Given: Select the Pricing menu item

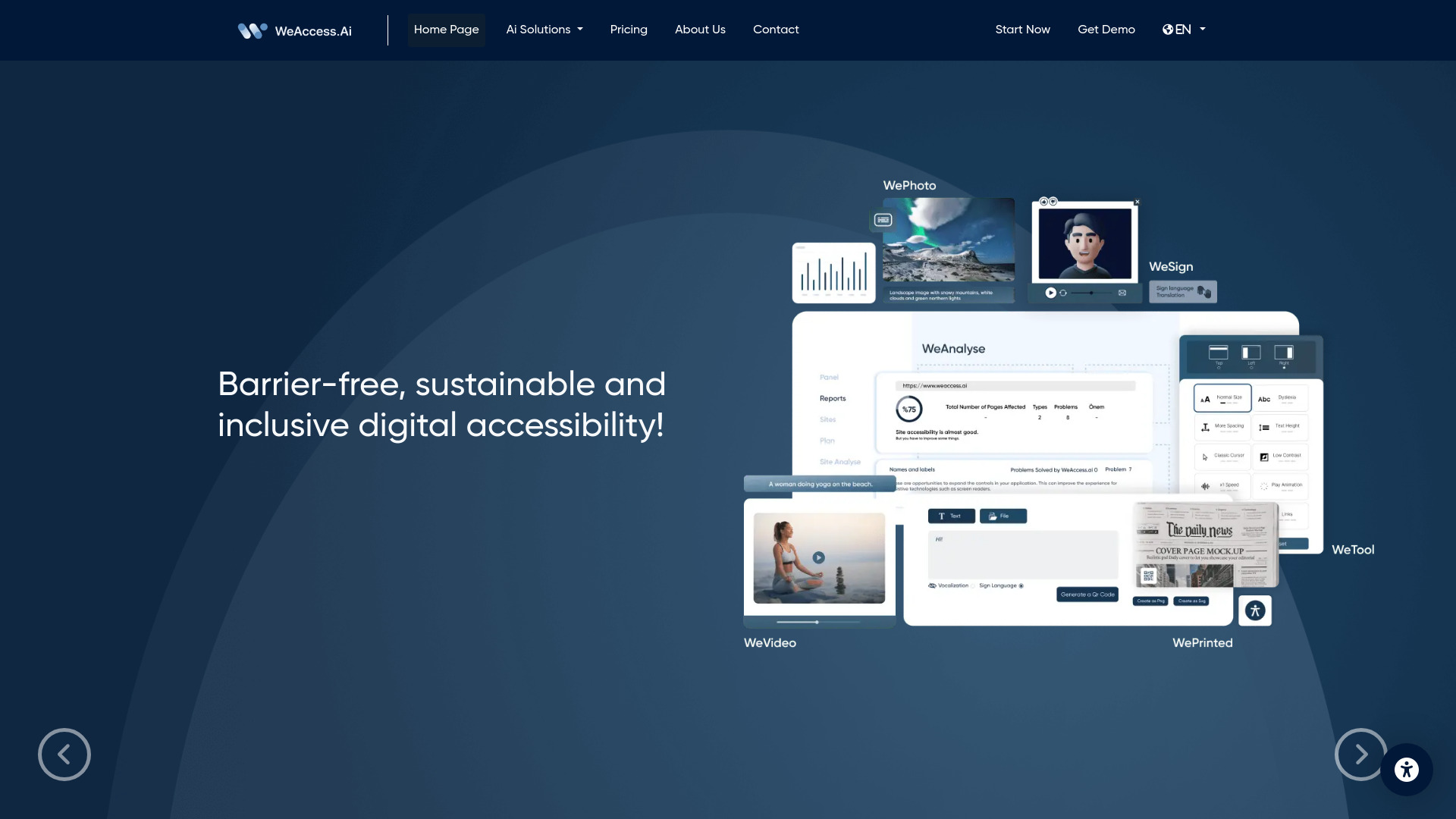Looking at the screenshot, I should pyautogui.click(x=629, y=30).
